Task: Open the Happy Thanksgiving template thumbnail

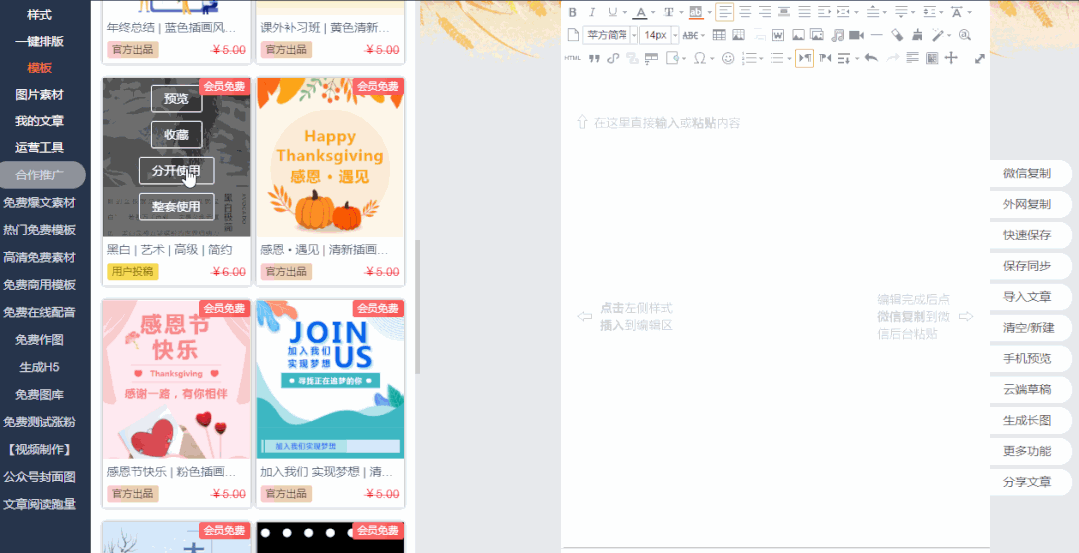Action: coord(330,158)
